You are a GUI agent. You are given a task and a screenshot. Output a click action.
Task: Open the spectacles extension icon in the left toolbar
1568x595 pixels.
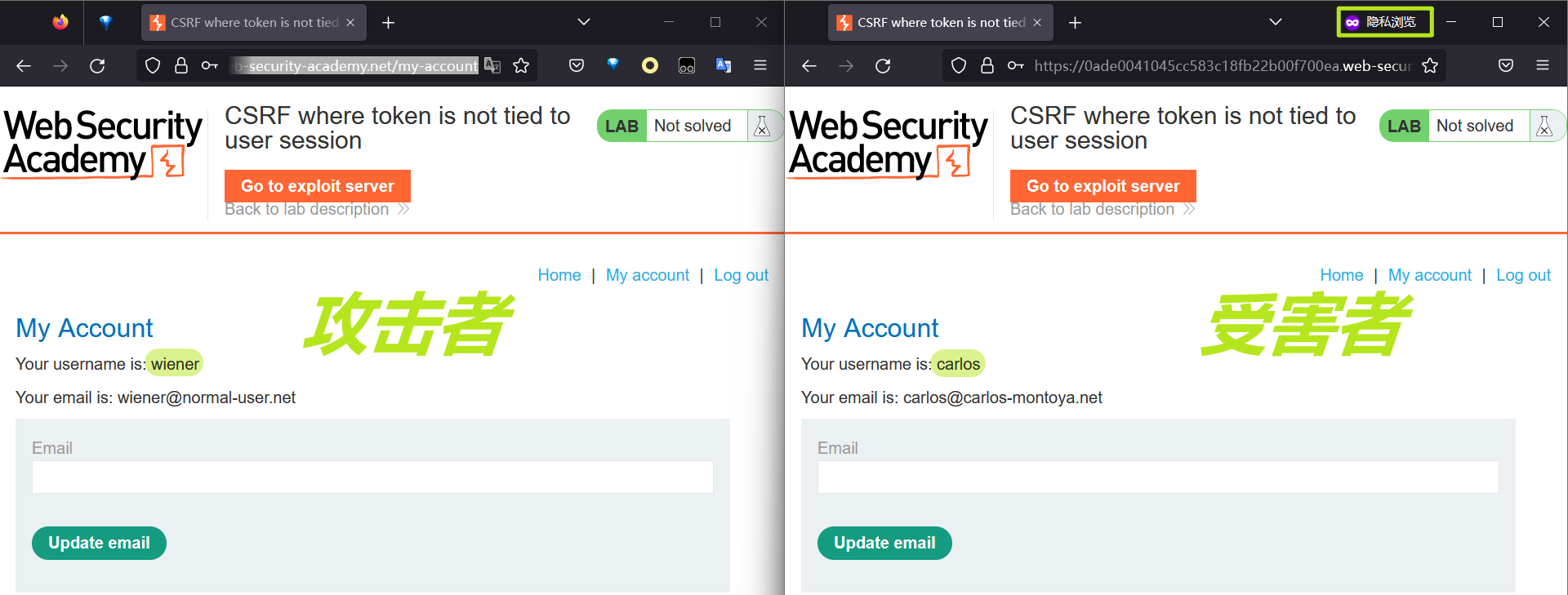click(x=687, y=66)
